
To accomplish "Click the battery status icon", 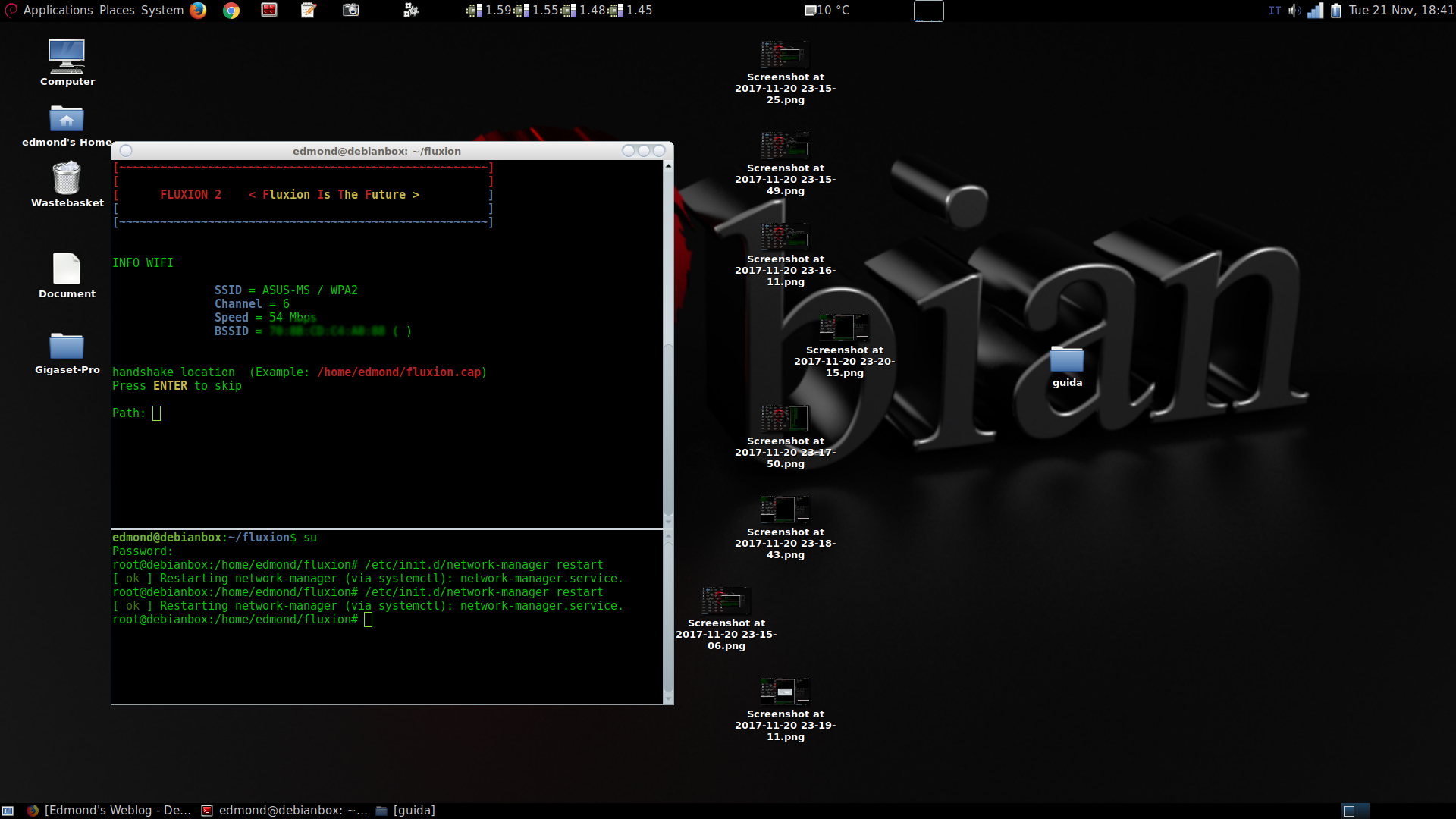I will [x=1336, y=11].
